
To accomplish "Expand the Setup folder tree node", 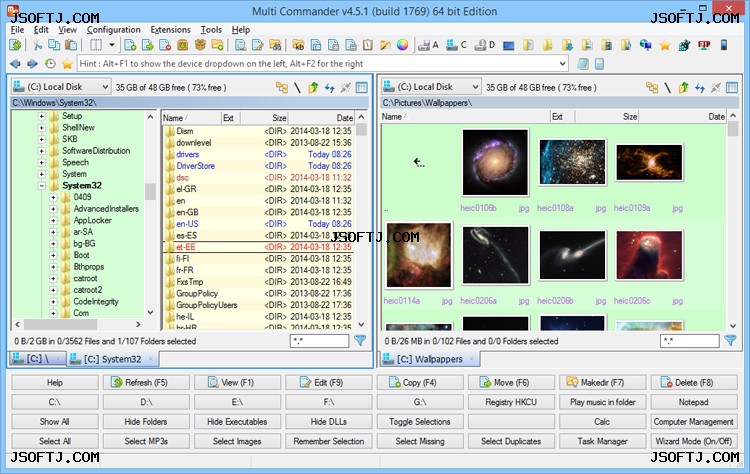I will point(42,116).
